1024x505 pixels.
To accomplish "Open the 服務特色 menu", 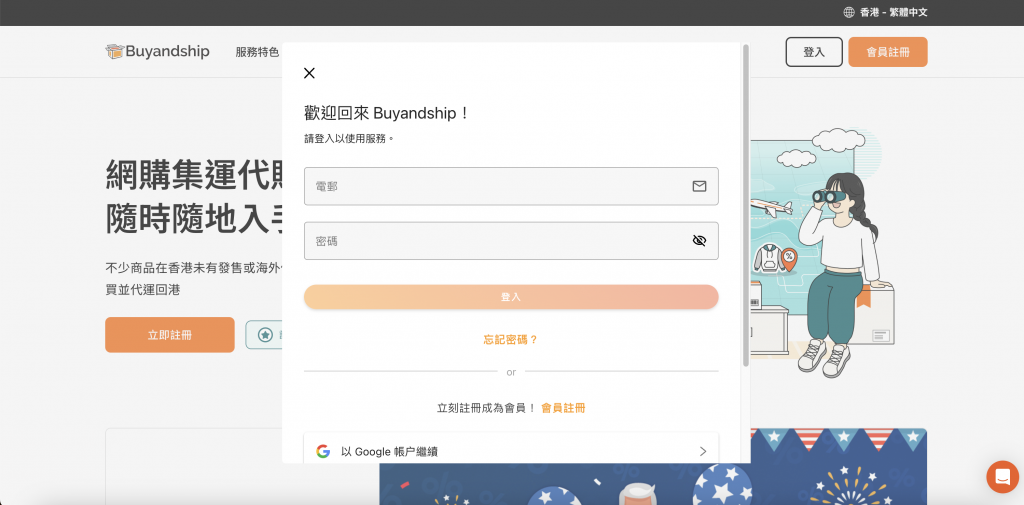I will coord(257,52).
